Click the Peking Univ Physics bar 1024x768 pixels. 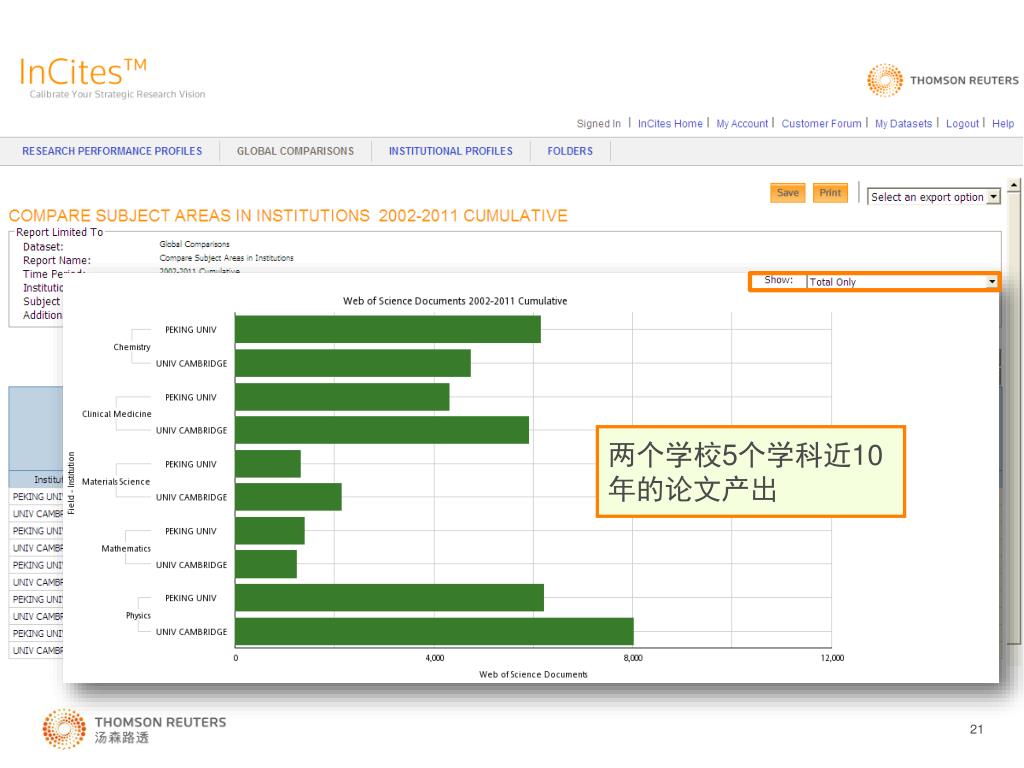pyautogui.click(x=389, y=598)
